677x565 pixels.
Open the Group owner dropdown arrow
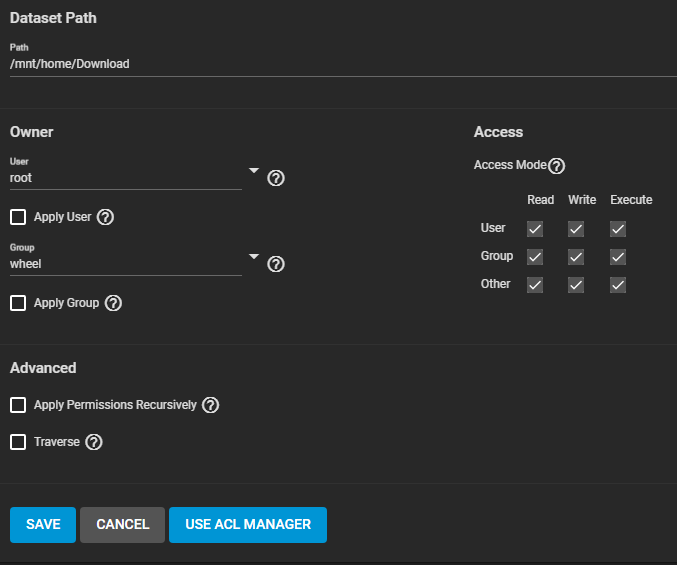point(254,257)
